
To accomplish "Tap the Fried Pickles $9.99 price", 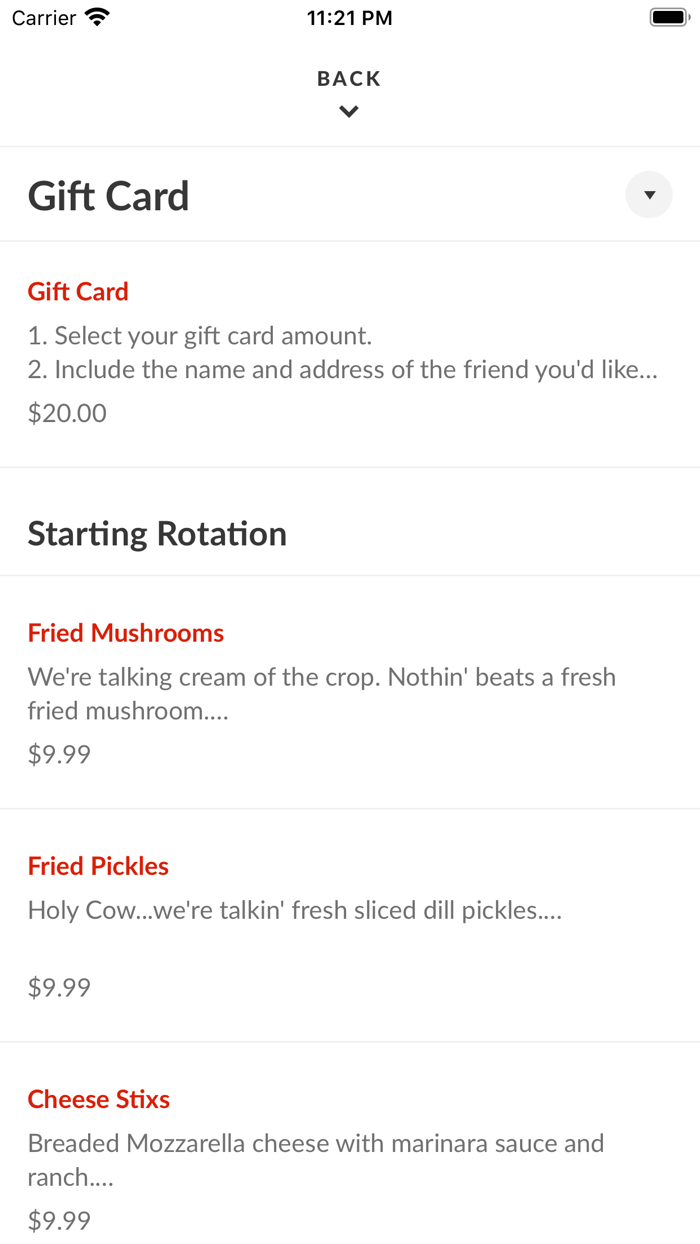I will [59, 988].
